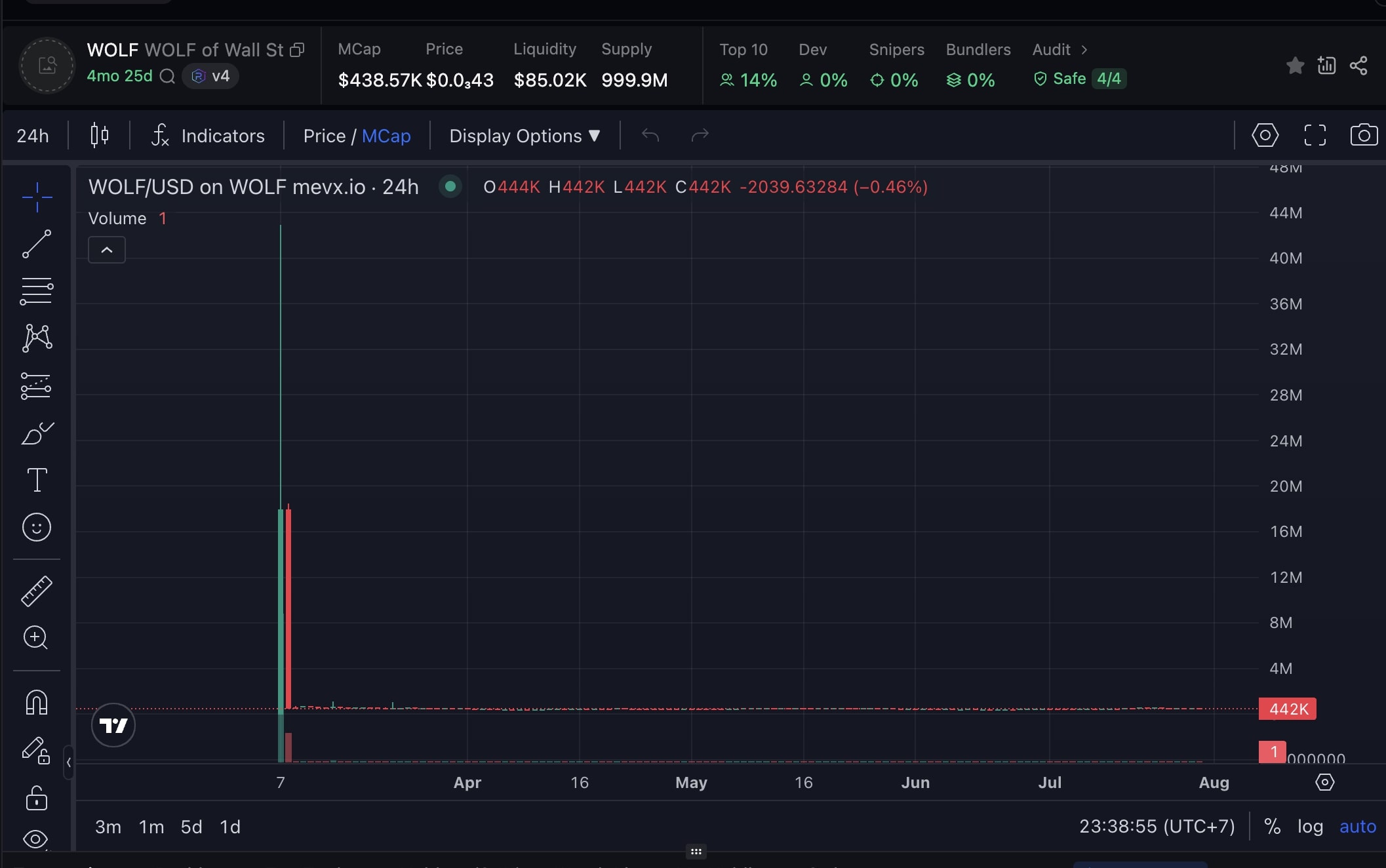Screen dimensions: 1386x868
Task: Switch chart to MCap mode
Action: [386, 136]
